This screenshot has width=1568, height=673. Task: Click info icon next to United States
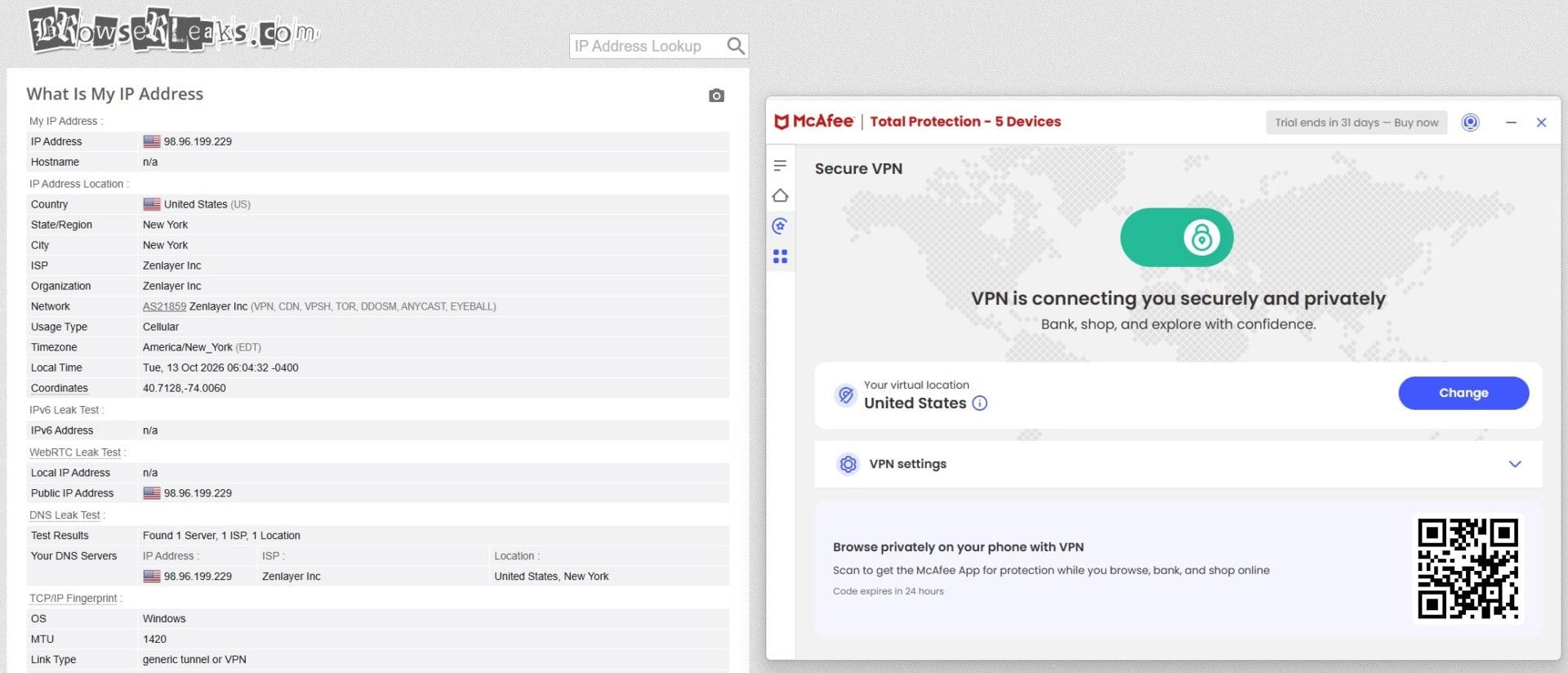click(980, 403)
